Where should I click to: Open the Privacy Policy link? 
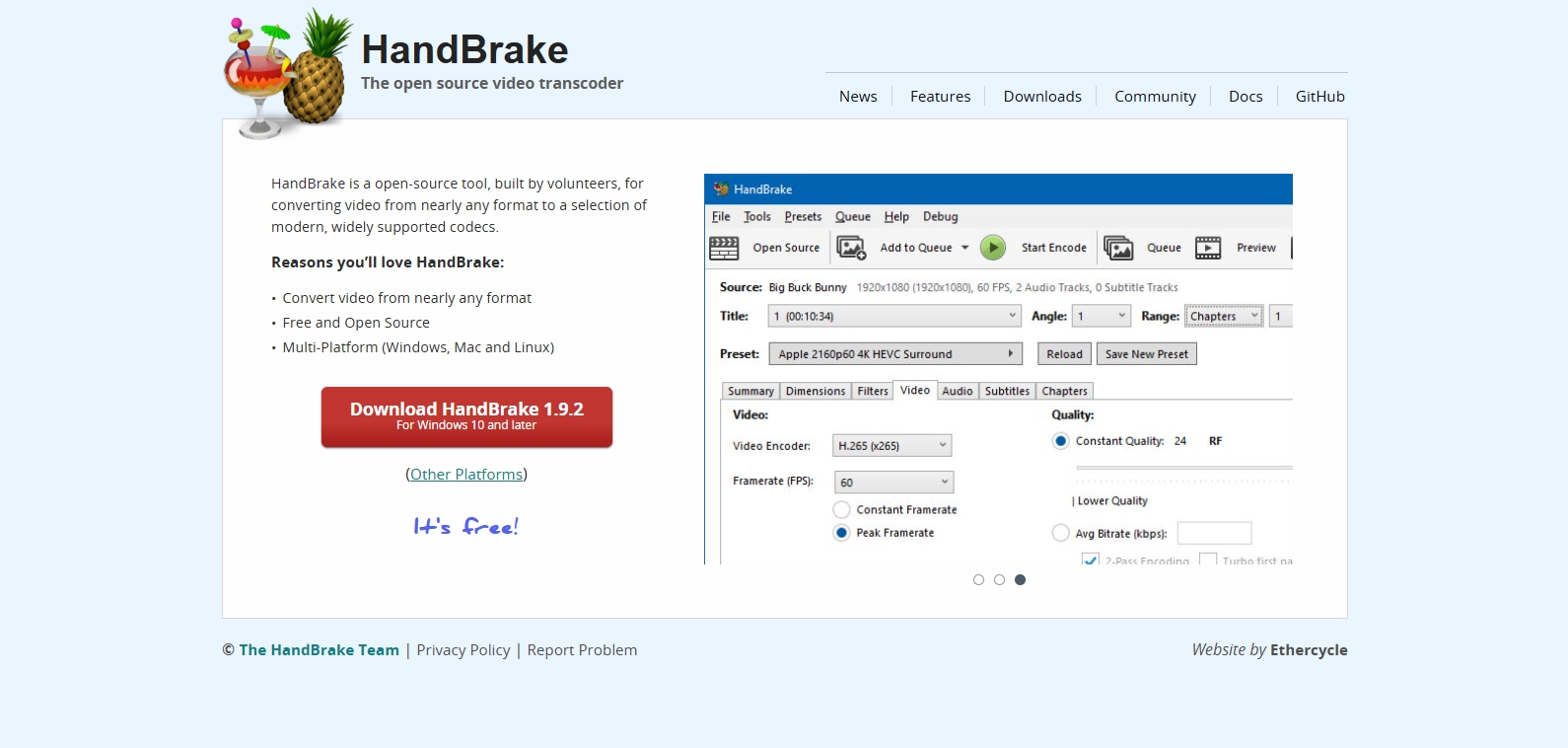click(x=463, y=650)
